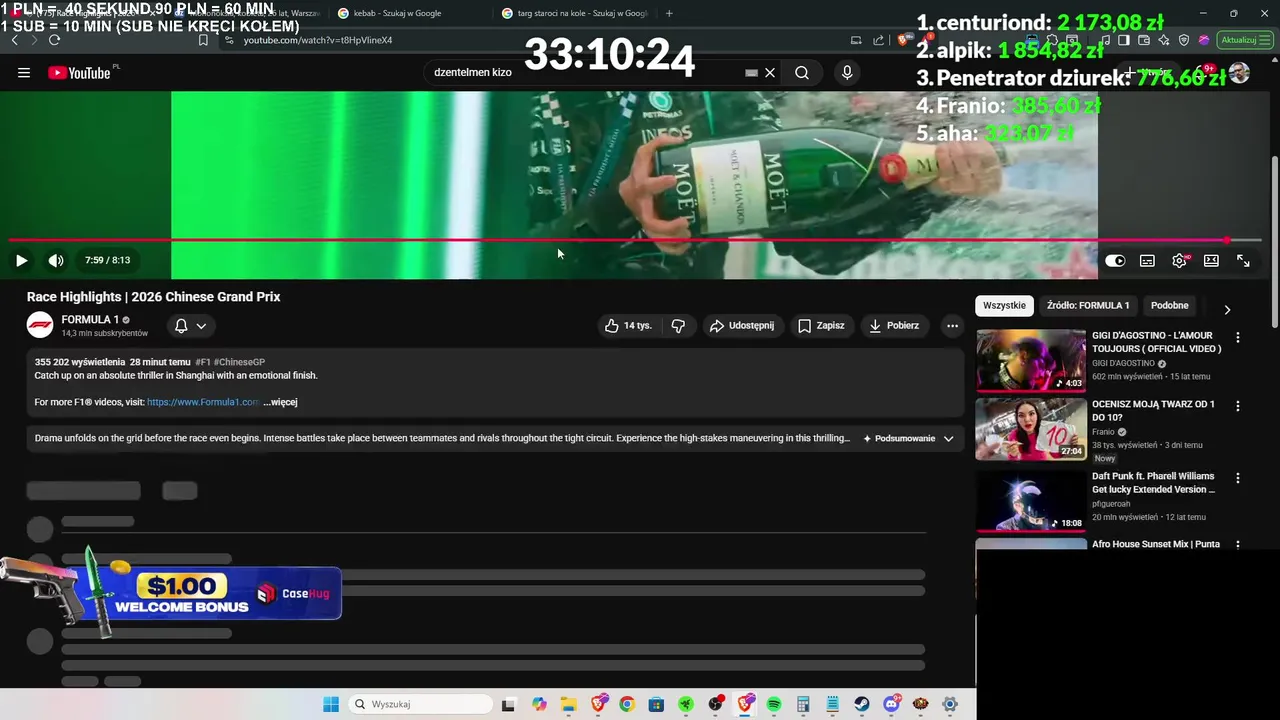Open the FORMULA 1 channel name link

point(90,320)
